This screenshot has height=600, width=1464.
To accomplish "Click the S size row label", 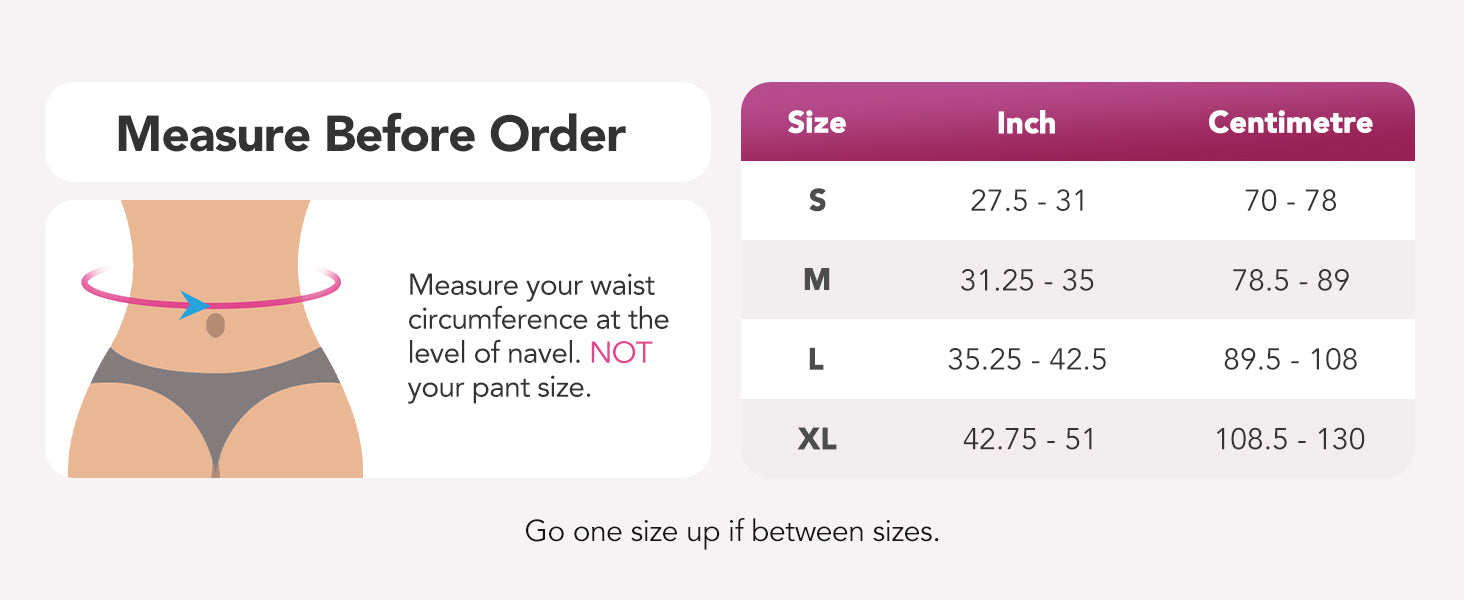I will point(817,201).
